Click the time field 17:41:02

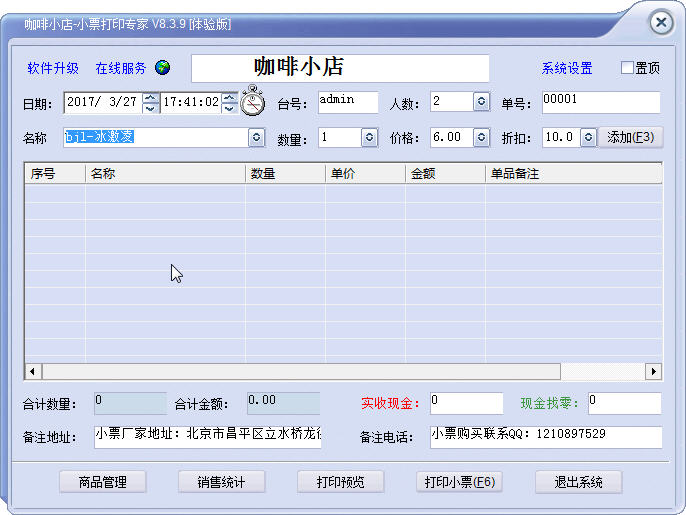[x=191, y=102]
